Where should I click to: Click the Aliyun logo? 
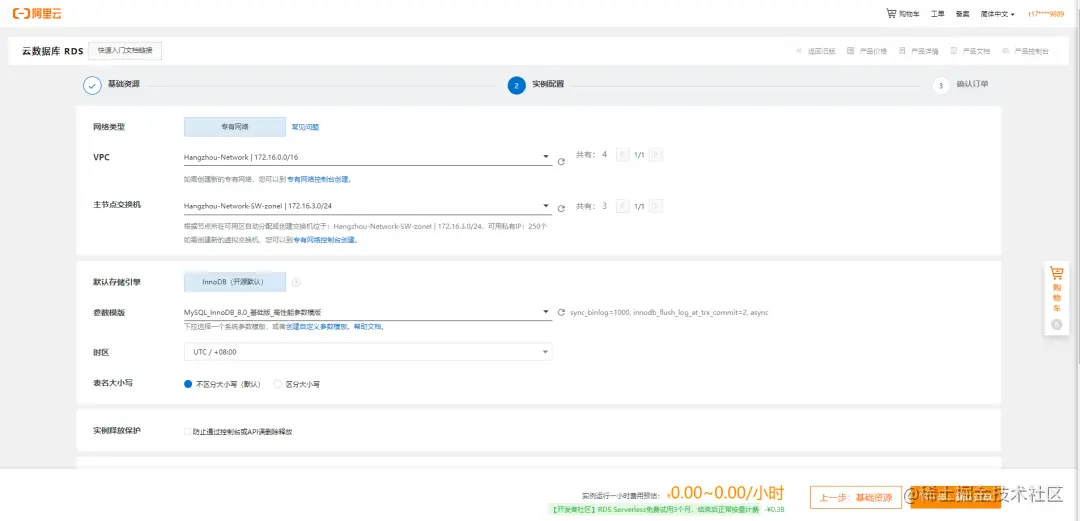pos(37,13)
